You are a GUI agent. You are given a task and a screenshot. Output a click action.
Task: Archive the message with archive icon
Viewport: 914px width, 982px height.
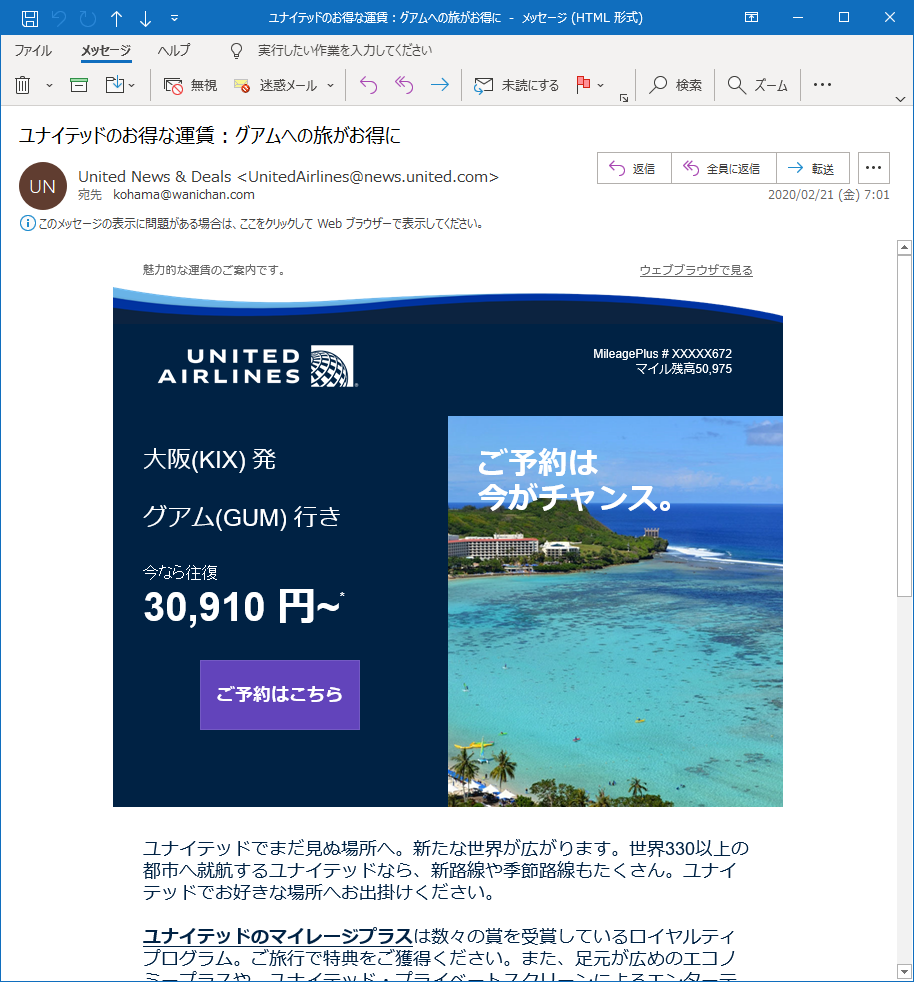pyautogui.click(x=79, y=85)
